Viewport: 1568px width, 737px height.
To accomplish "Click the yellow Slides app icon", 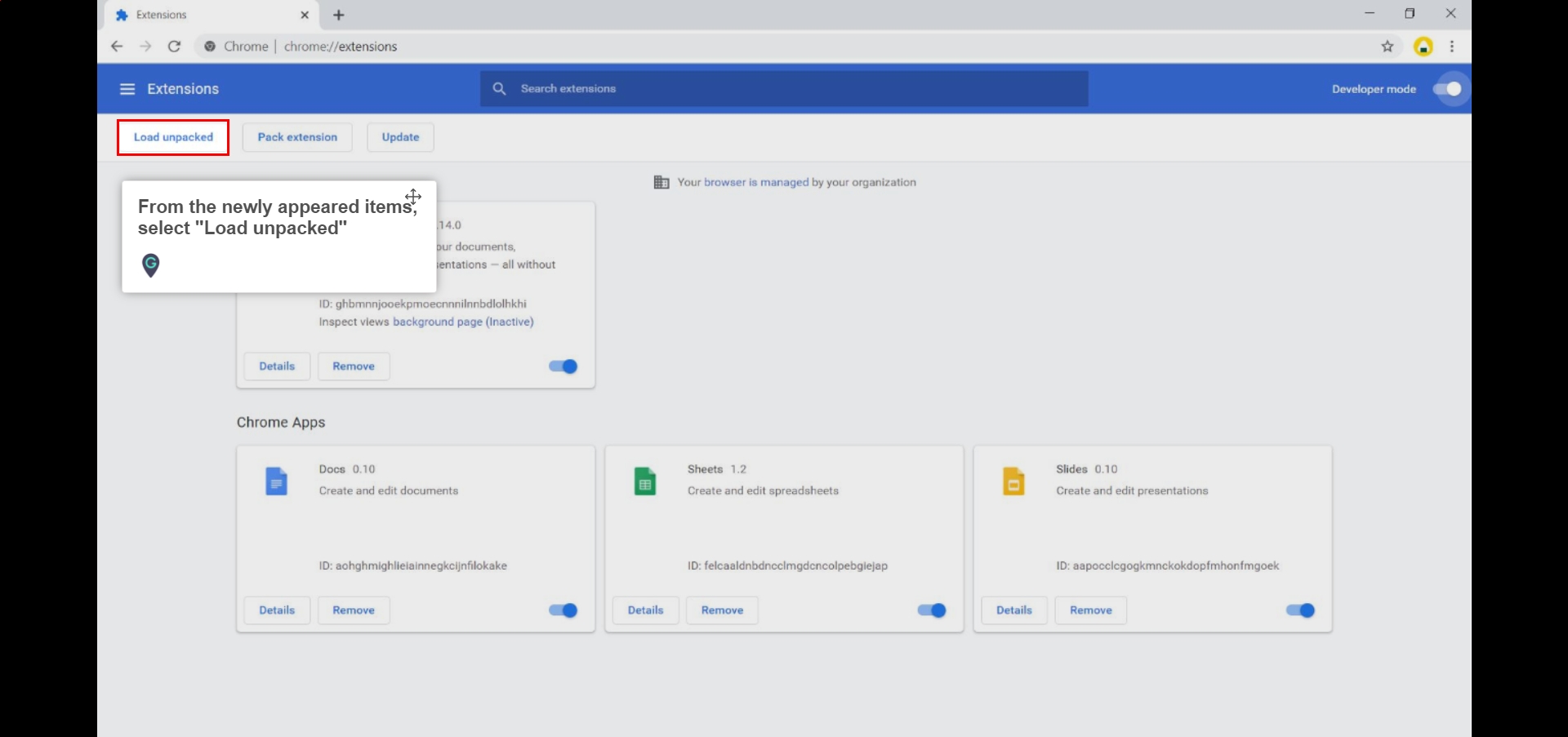I will click(x=1013, y=482).
